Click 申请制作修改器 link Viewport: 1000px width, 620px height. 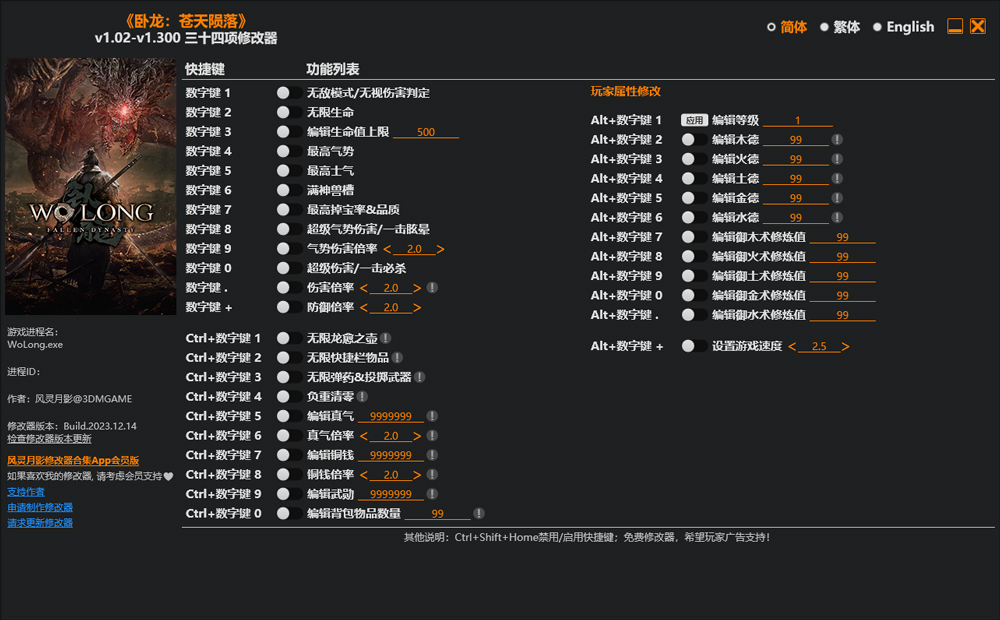40,507
